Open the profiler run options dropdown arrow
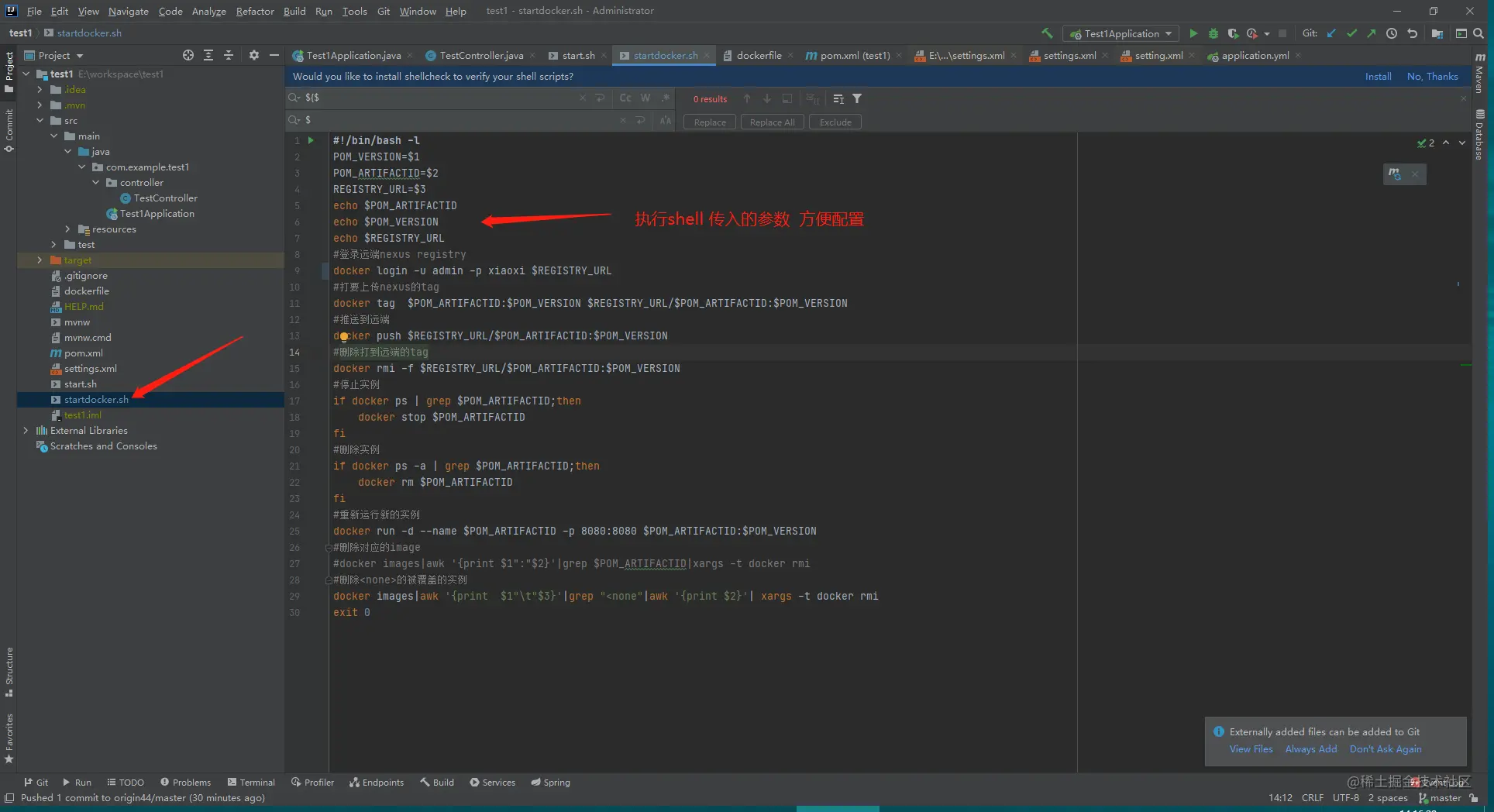The image size is (1494, 812). pos(1267,33)
